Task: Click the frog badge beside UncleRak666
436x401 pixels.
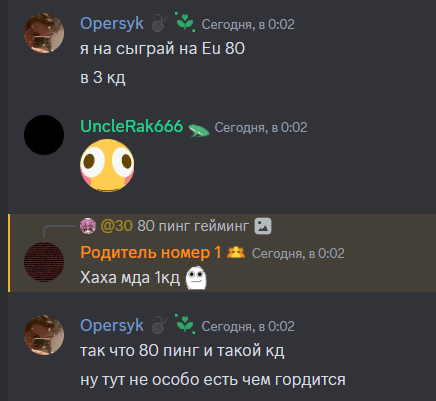Action: (x=199, y=130)
